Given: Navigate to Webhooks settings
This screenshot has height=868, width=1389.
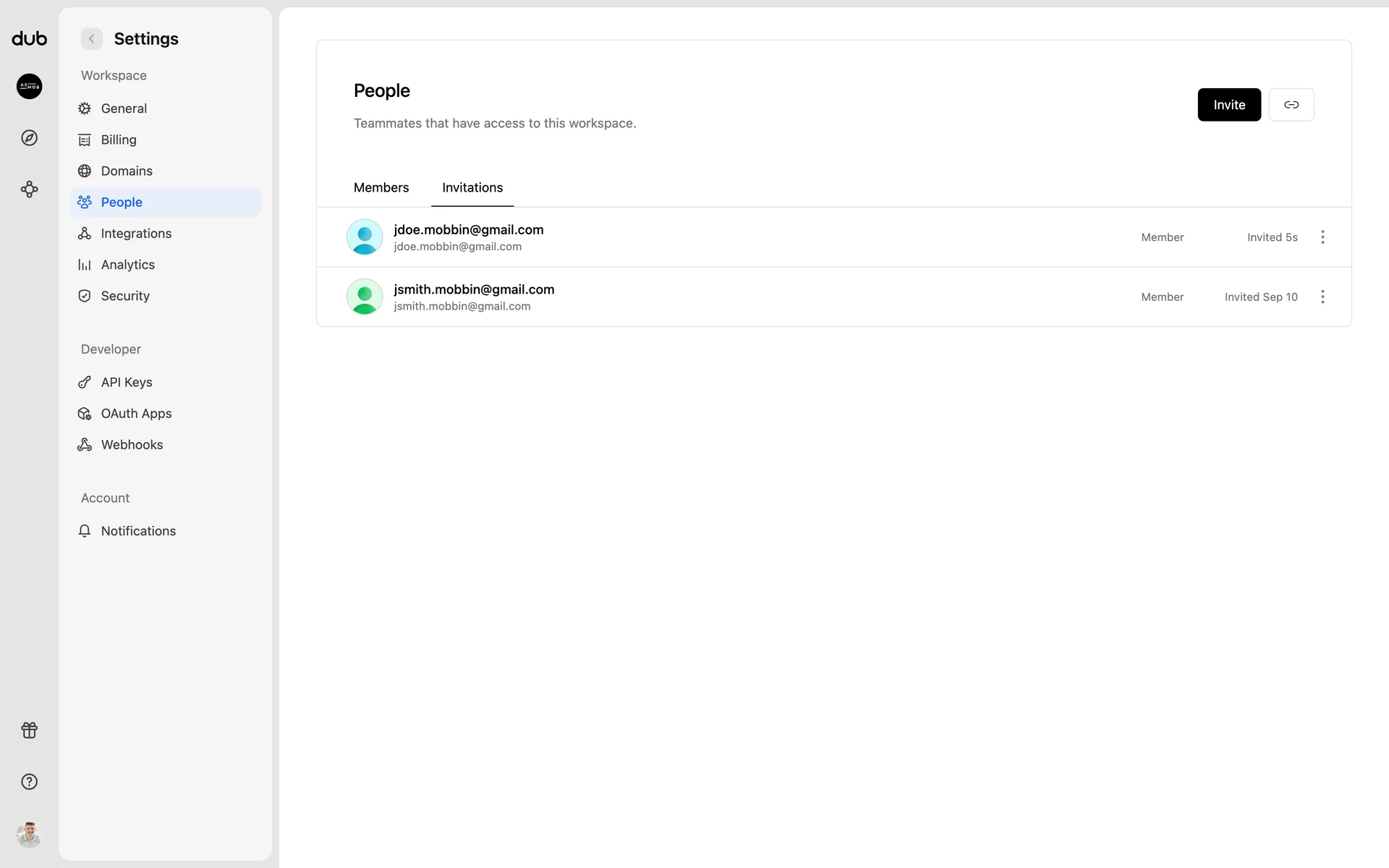Looking at the screenshot, I should point(132,445).
